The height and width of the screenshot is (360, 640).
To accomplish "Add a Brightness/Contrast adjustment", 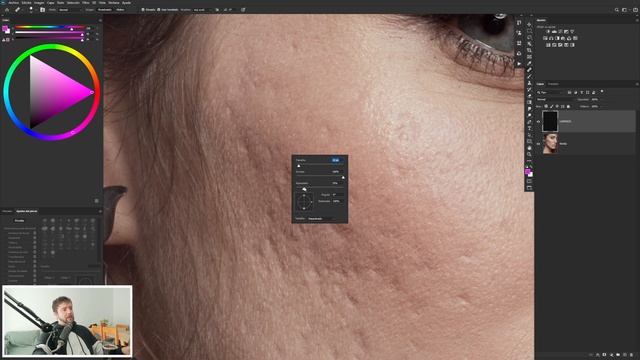I will 548,31.
